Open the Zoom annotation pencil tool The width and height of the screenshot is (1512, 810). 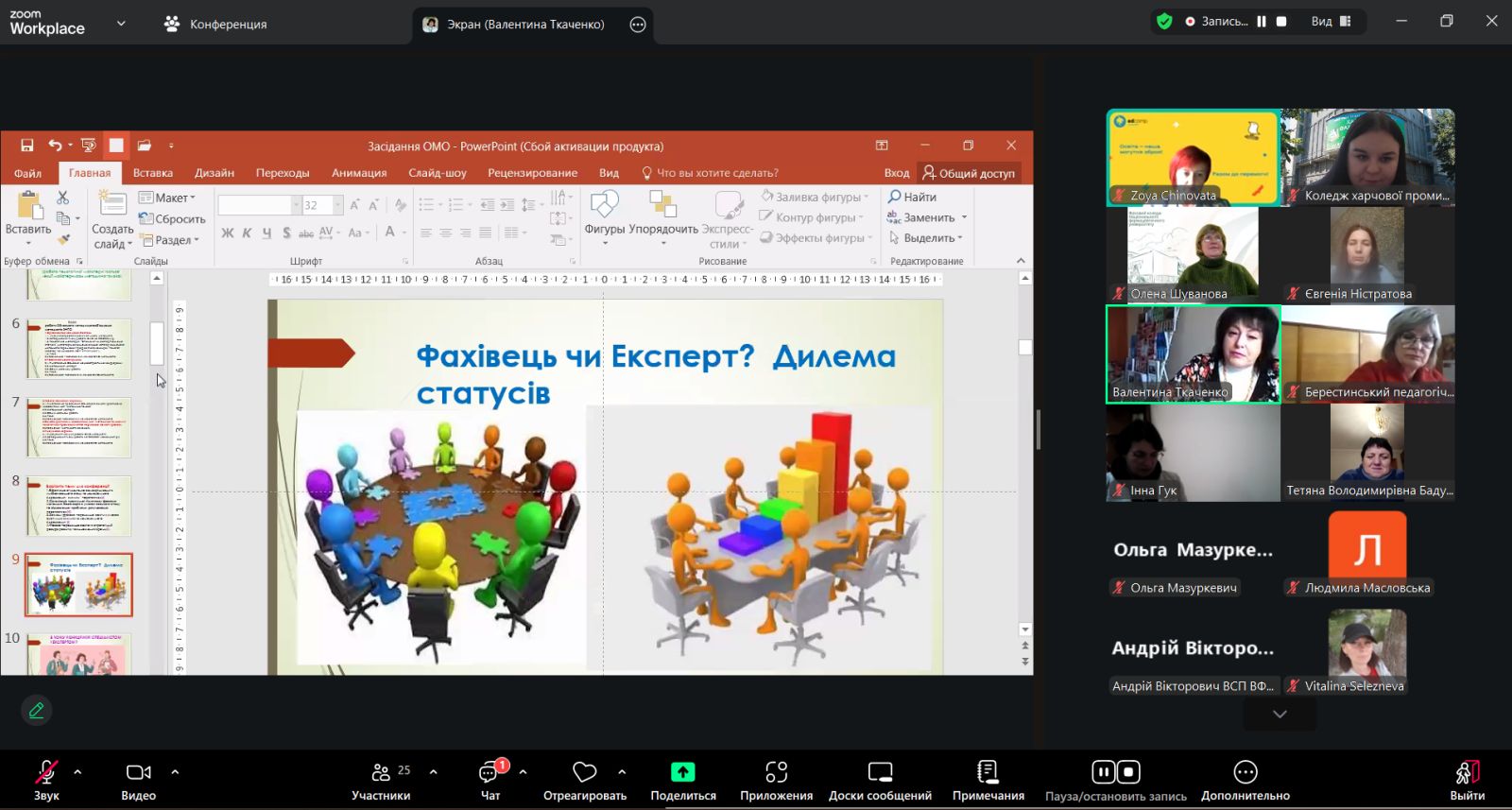(36, 710)
